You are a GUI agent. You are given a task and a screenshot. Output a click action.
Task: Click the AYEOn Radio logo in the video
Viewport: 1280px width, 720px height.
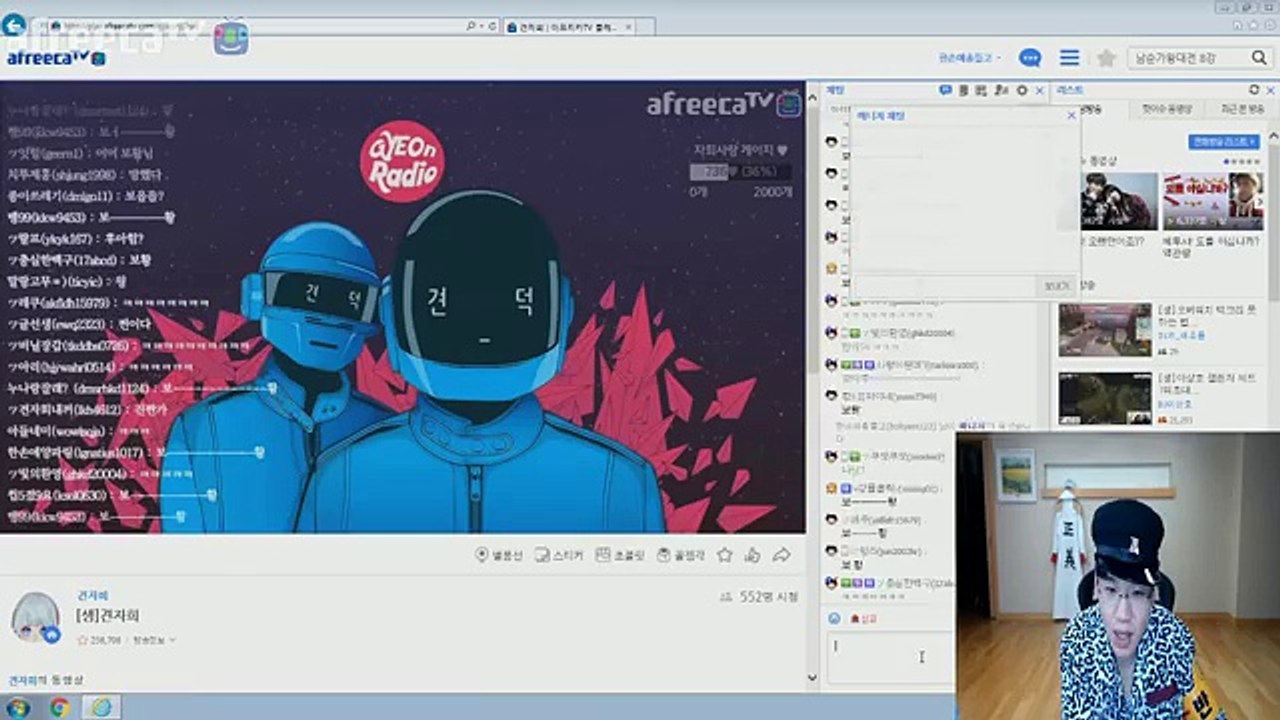point(402,161)
